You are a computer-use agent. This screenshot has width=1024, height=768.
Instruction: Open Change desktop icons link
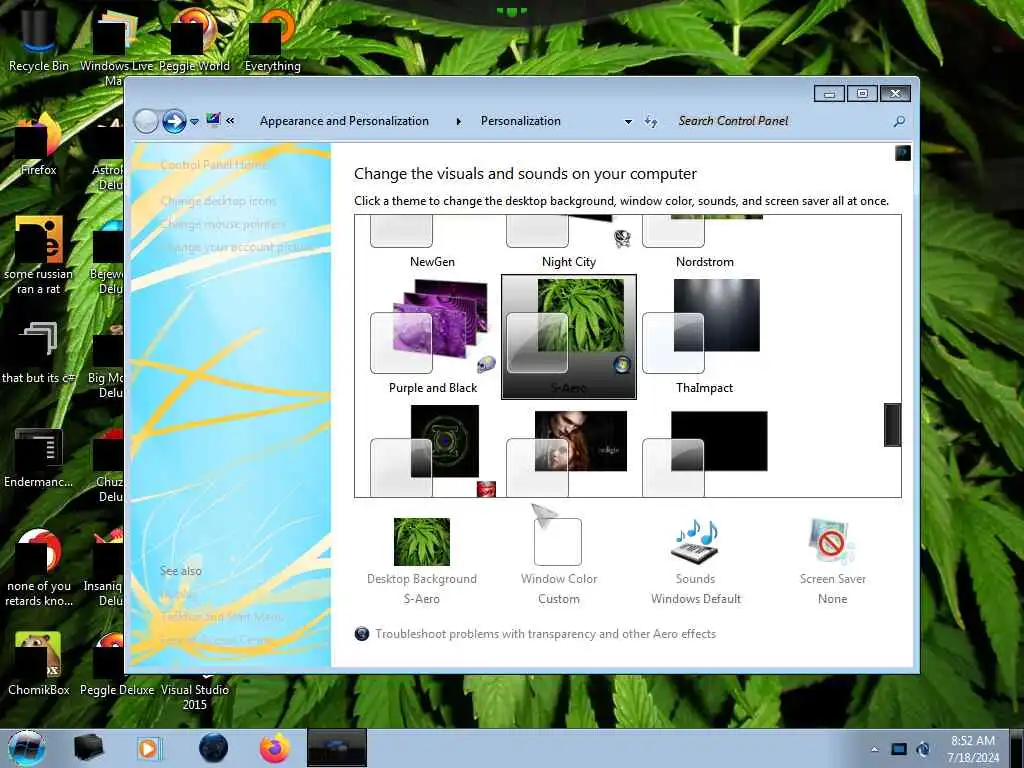[x=218, y=201]
